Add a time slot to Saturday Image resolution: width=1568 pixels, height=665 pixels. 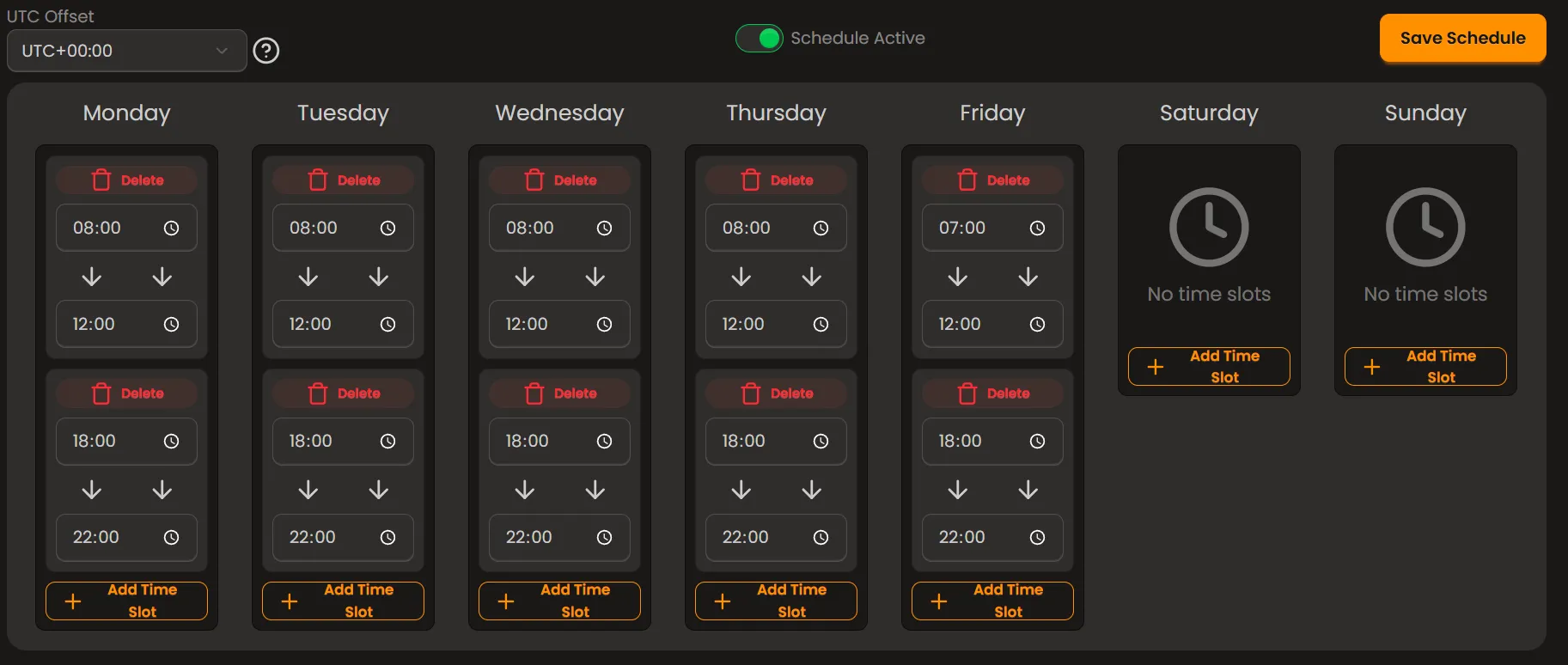pos(1208,366)
